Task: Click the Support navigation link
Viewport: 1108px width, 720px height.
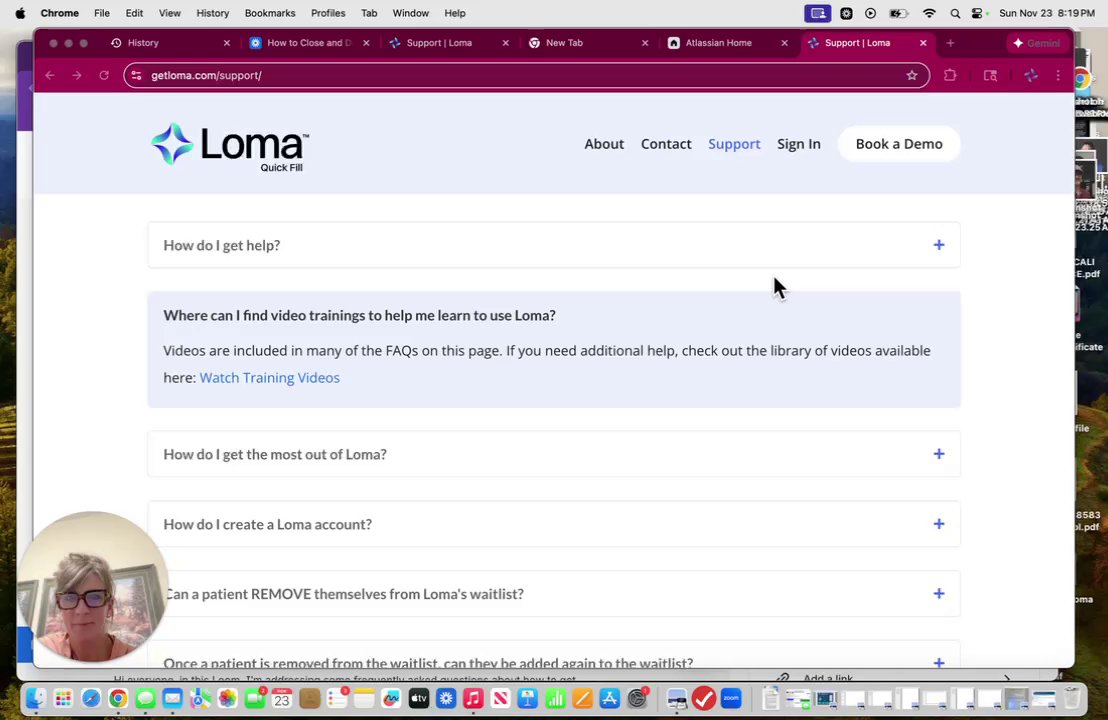Action: [x=734, y=144]
